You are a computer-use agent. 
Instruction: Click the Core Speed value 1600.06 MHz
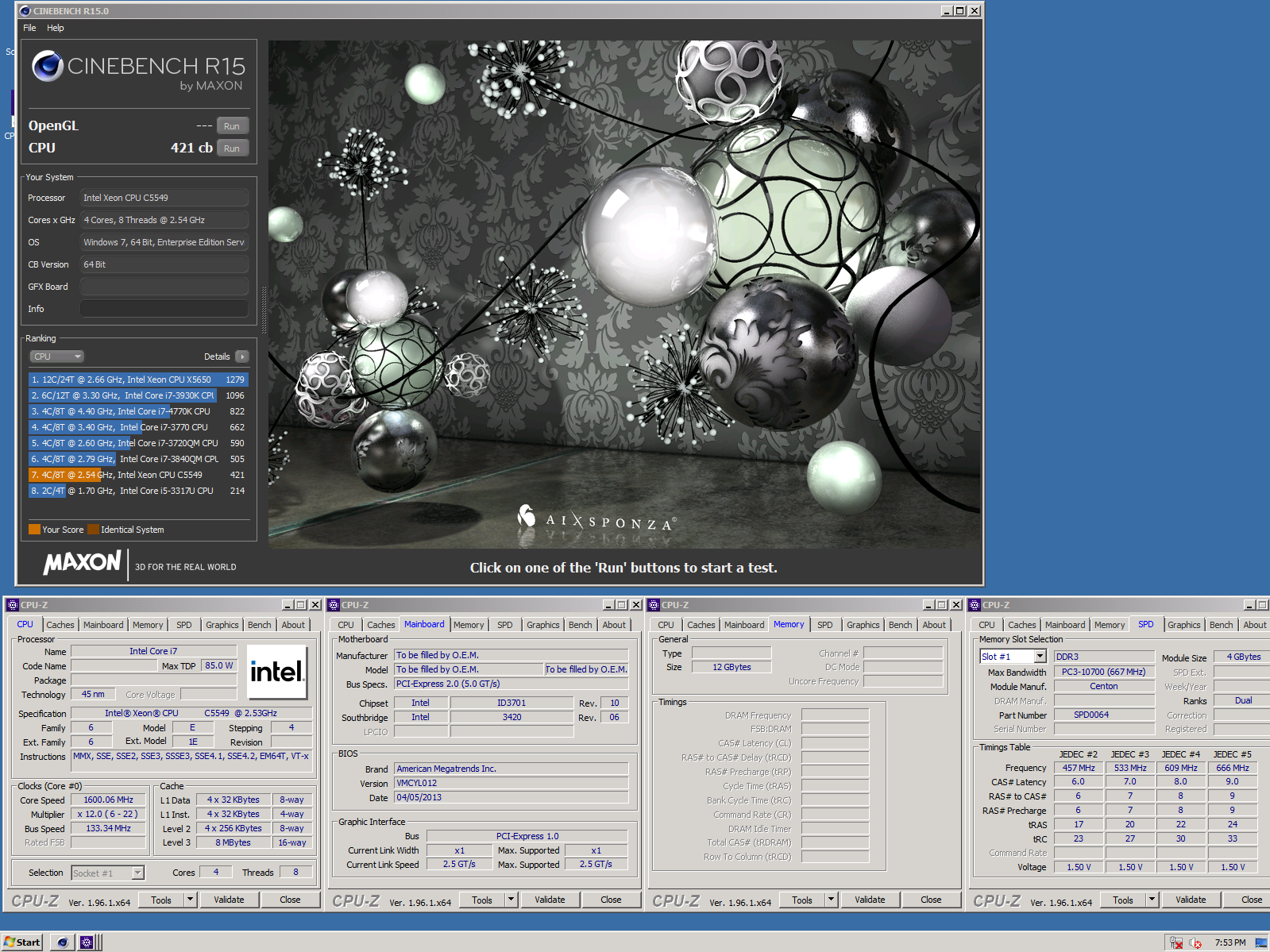pyautogui.click(x=109, y=800)
